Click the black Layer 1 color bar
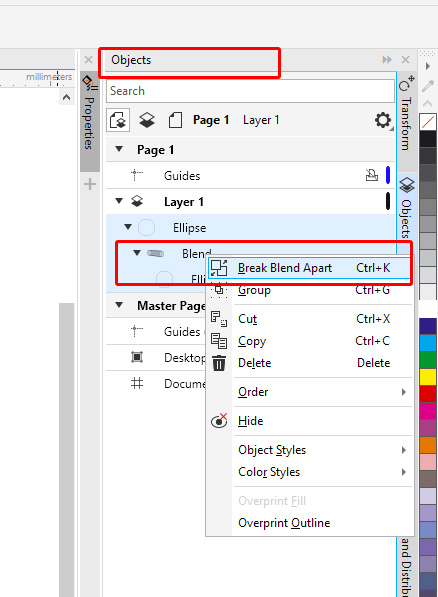Viewport: 438px width, 597px height. tap(388, 201)
